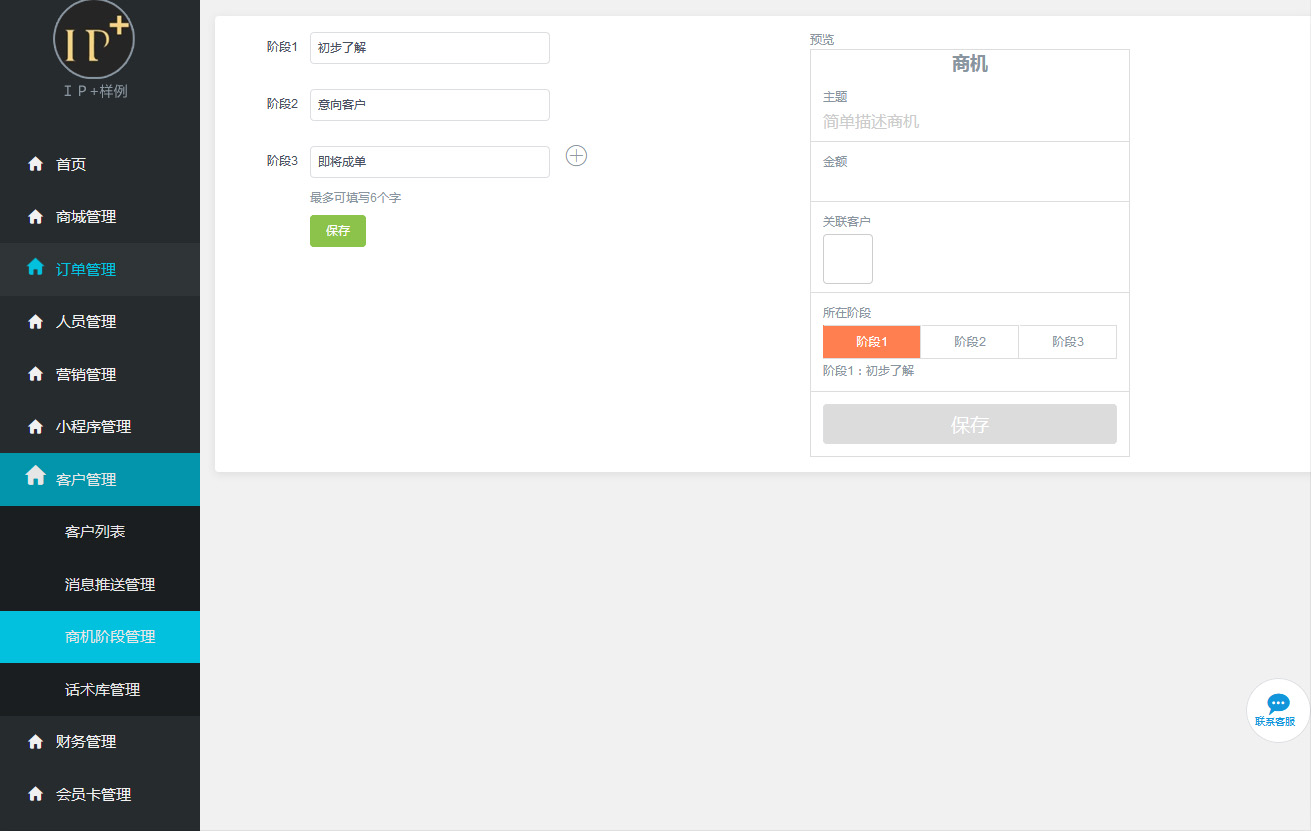Viewport: 1311px width, 831px height.
Task: Click the gray 保存 button in preview
Action: point(969,424)
